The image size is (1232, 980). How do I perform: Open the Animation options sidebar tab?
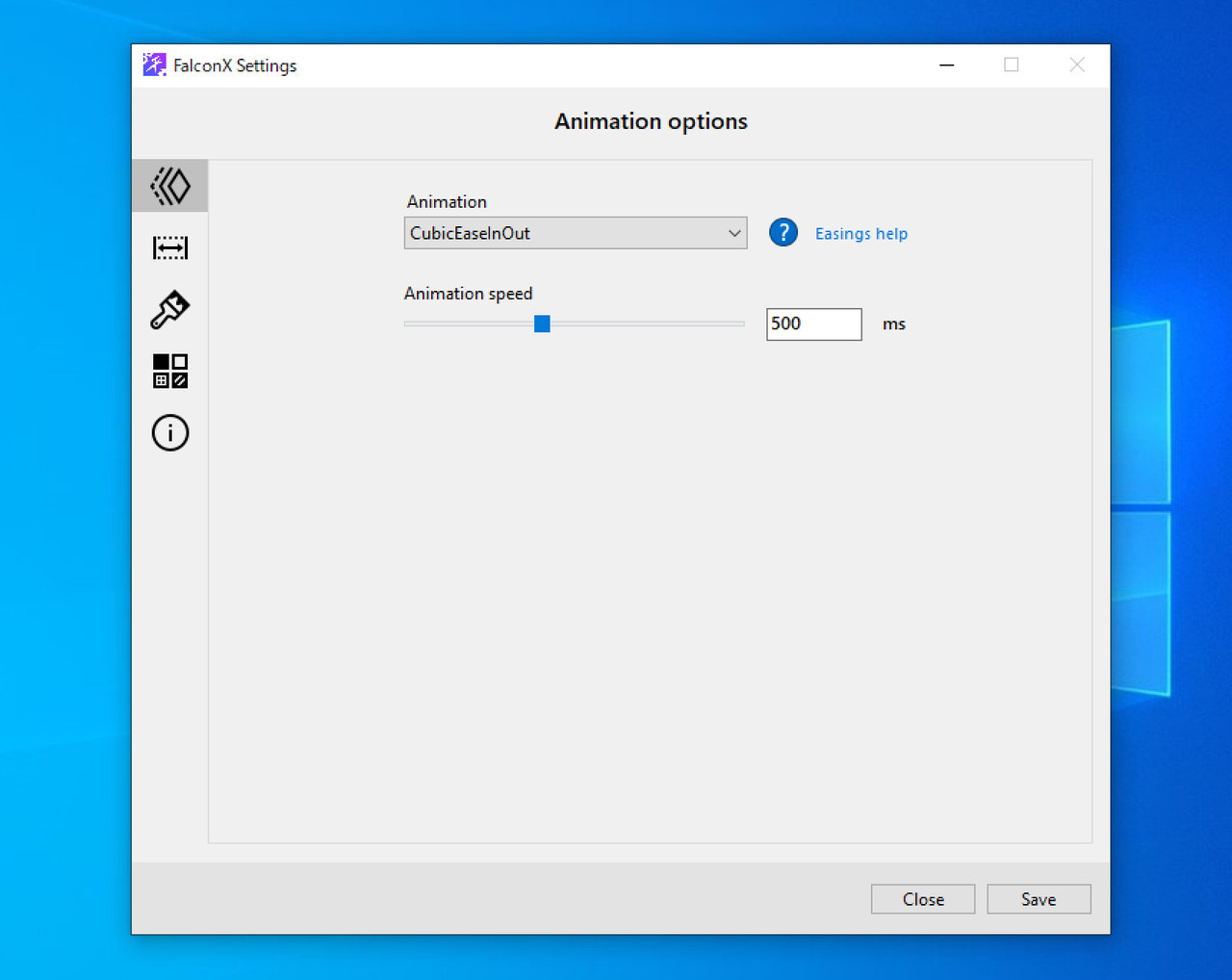tap(170, 186)
